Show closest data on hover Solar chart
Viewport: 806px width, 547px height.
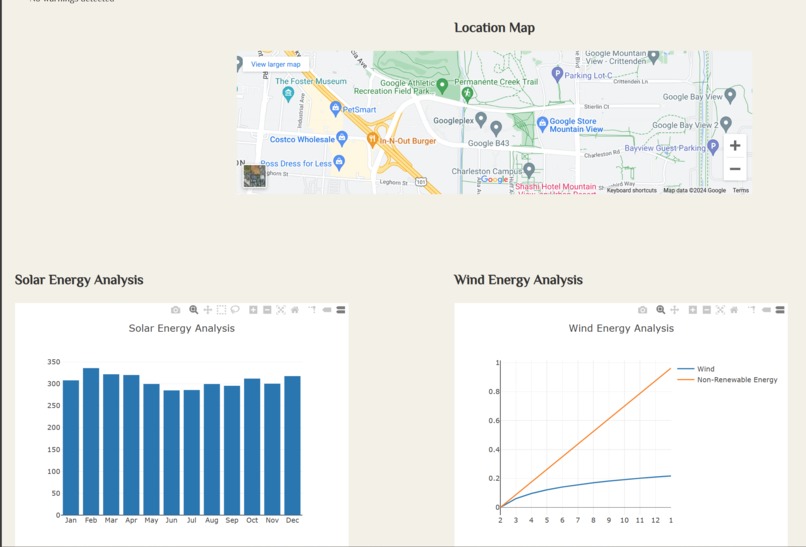coord(326,310)
